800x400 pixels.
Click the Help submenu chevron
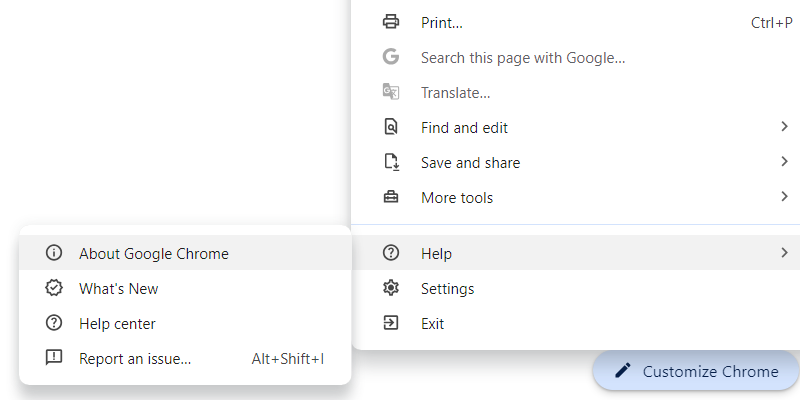coord(785,253)
